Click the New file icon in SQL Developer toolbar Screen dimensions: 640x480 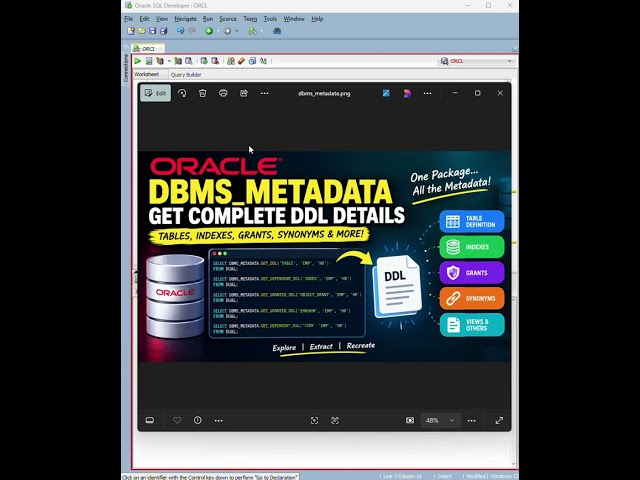(131, 31)
